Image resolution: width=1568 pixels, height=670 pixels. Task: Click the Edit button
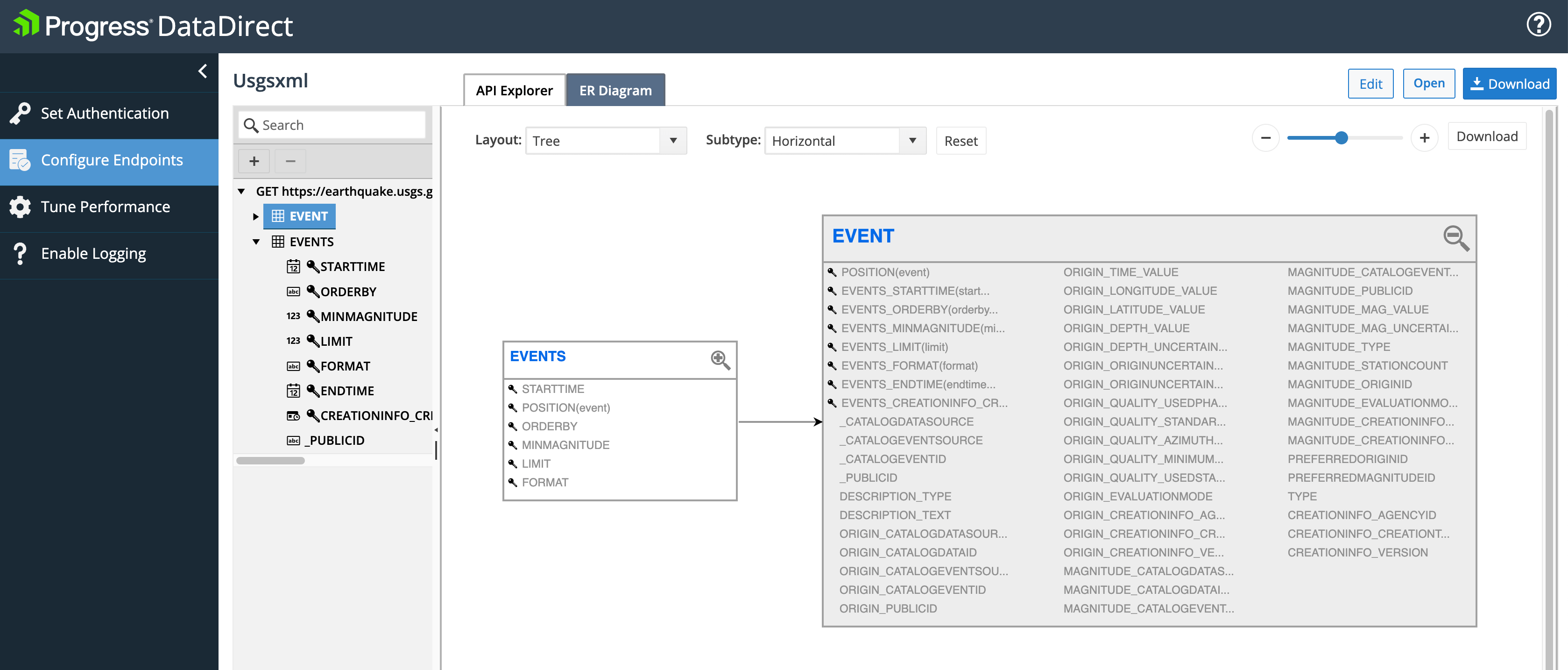(x=1370, y=84)
